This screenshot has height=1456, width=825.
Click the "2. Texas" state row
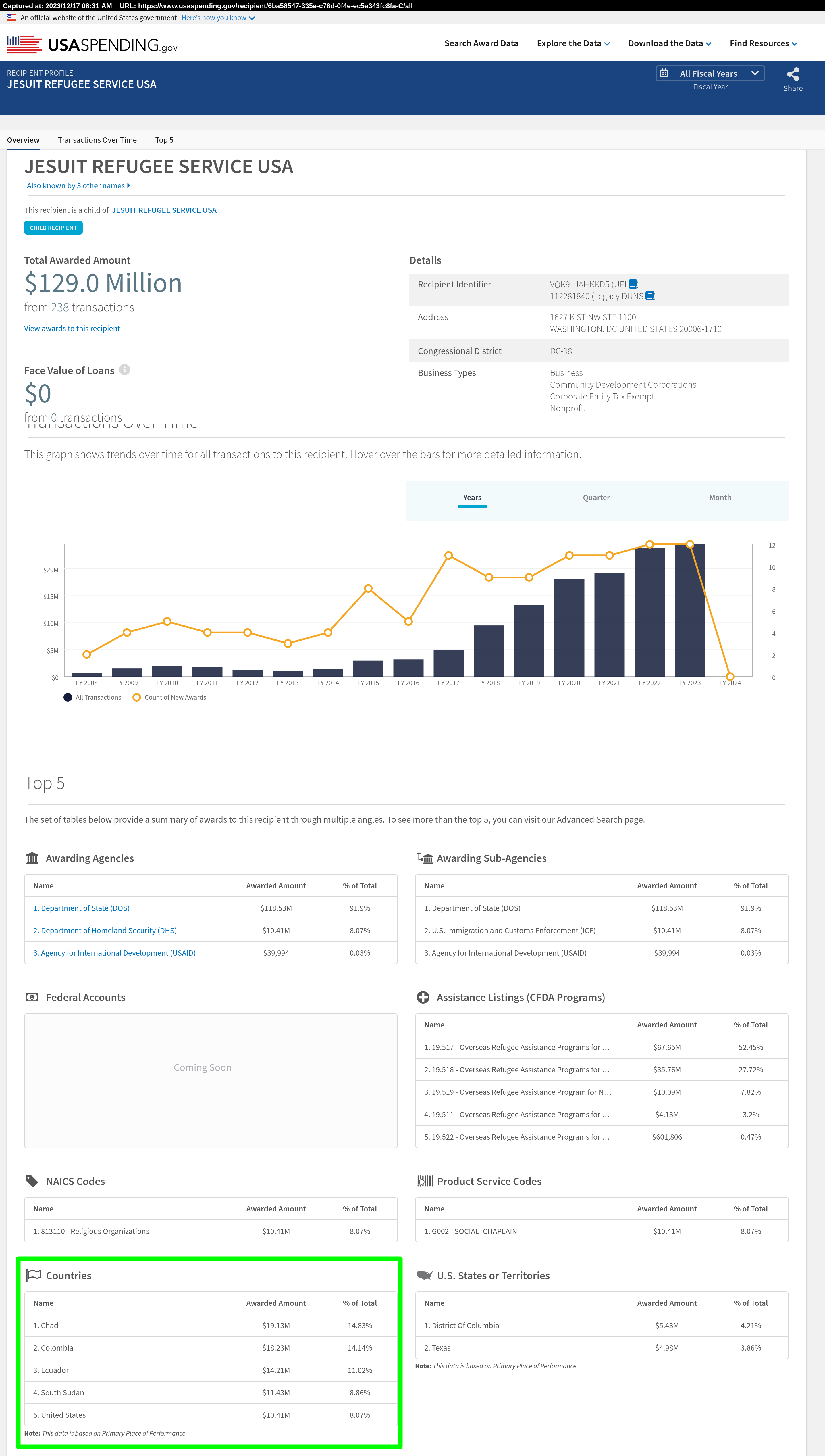[x=602, y=1348]
